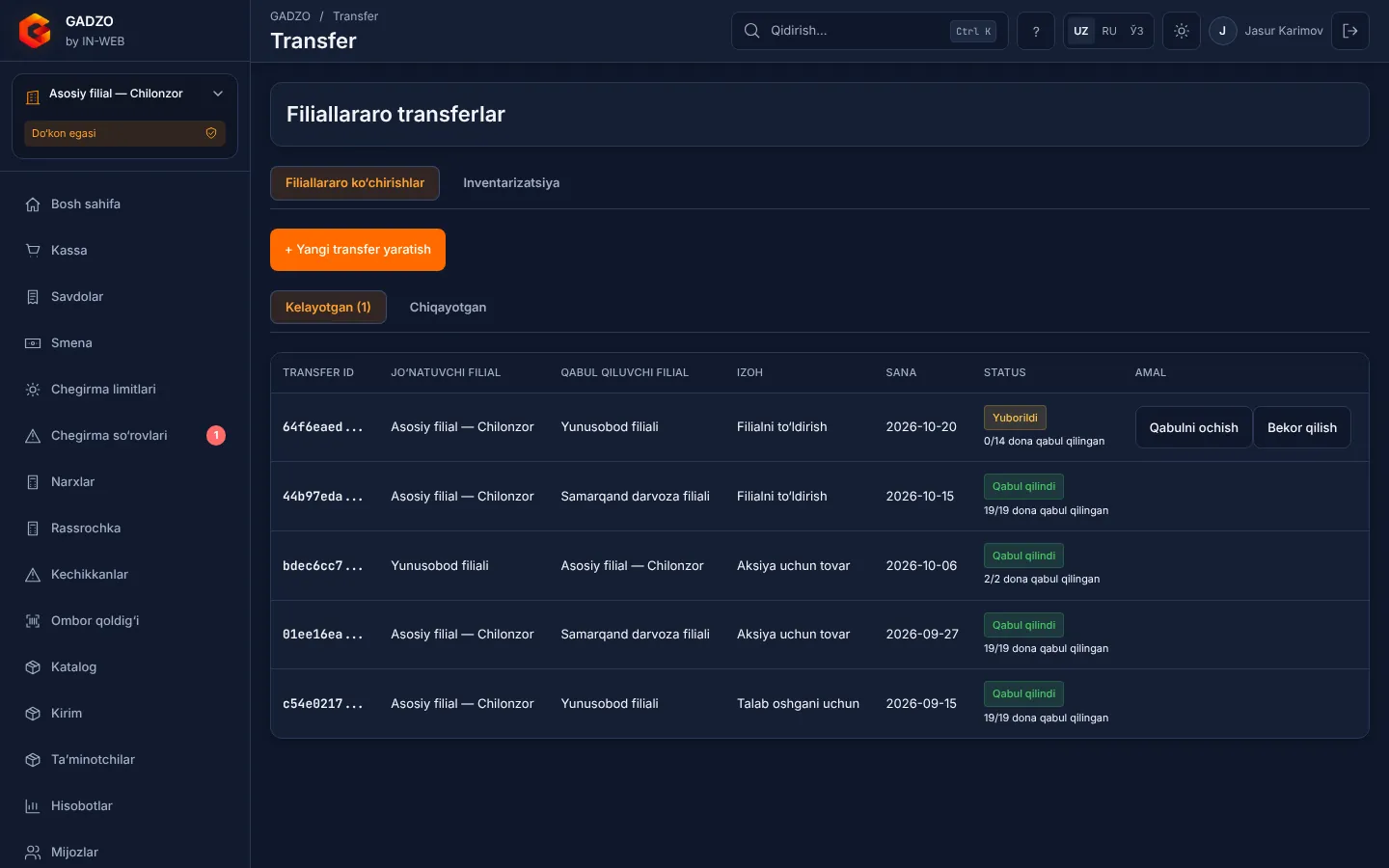Switch to the Inventarizatsiya tab

click(511, 183)
